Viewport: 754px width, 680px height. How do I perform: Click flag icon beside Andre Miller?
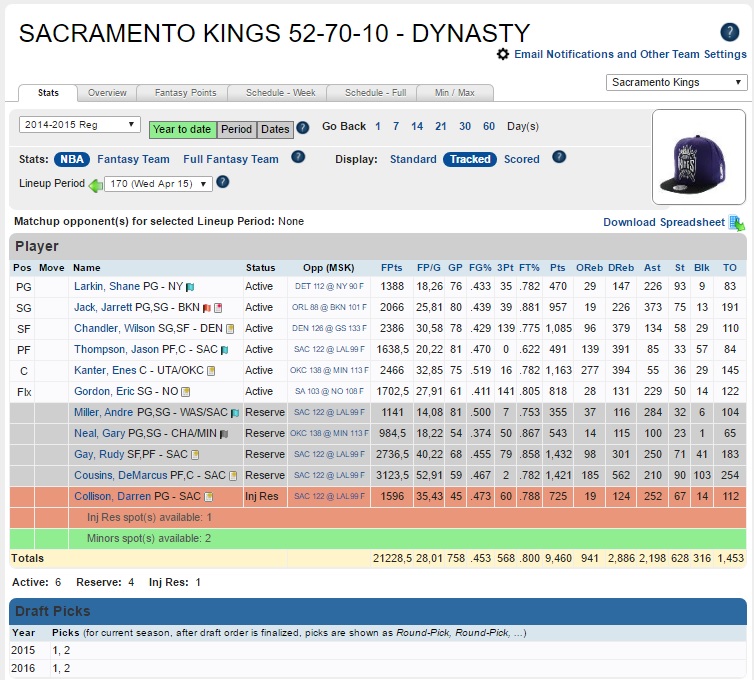point(235,413)
